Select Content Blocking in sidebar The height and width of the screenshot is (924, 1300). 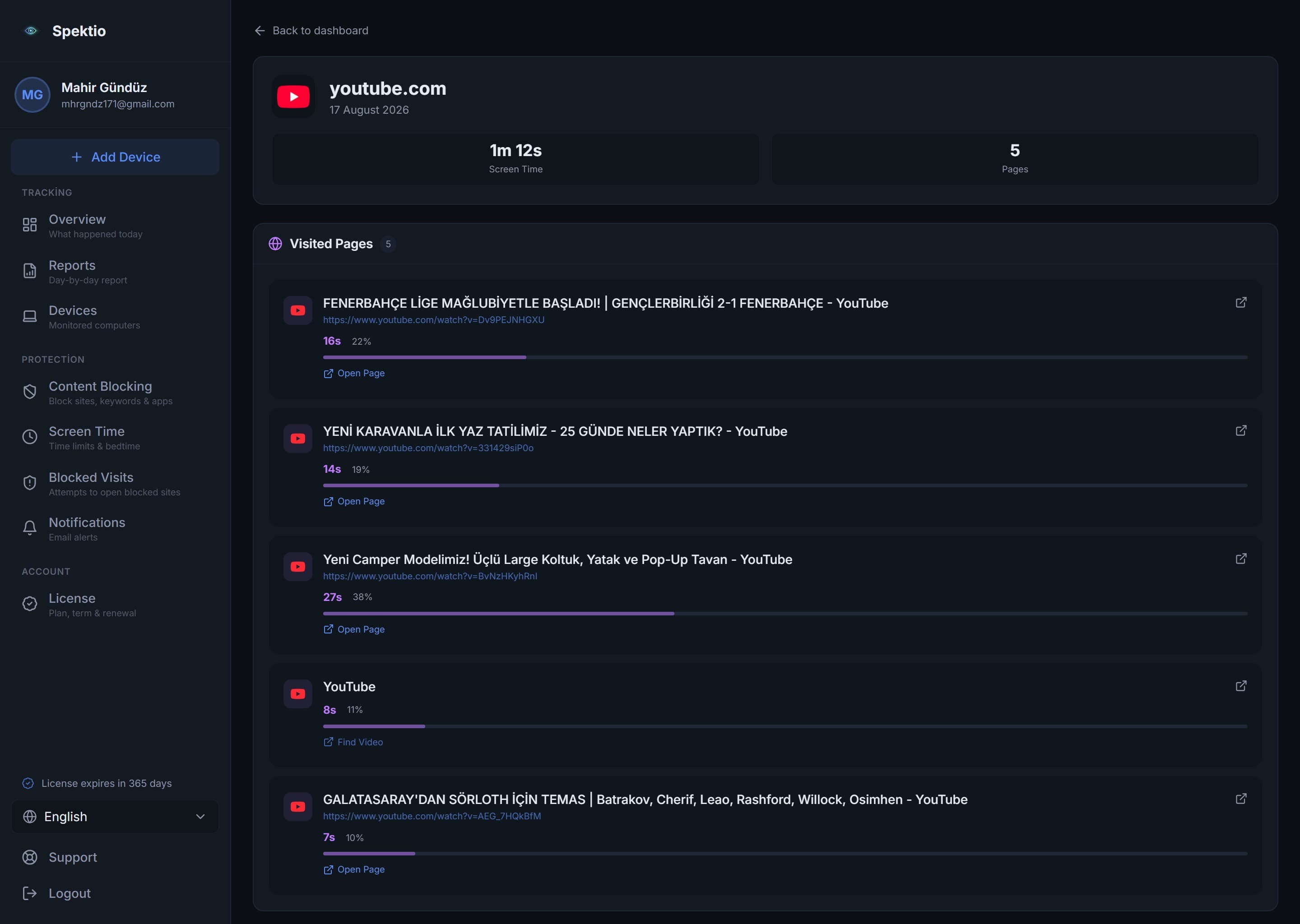pos(115,393)
